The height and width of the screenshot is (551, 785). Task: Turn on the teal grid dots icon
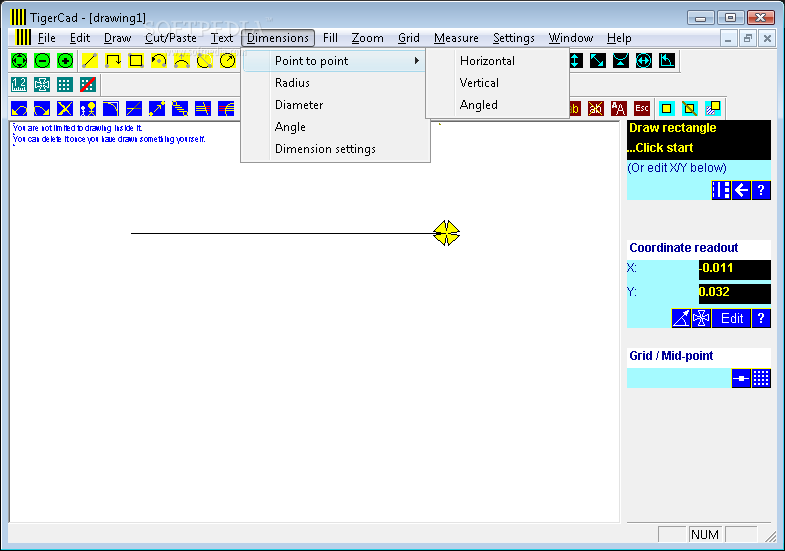click(x=65, y=85)
